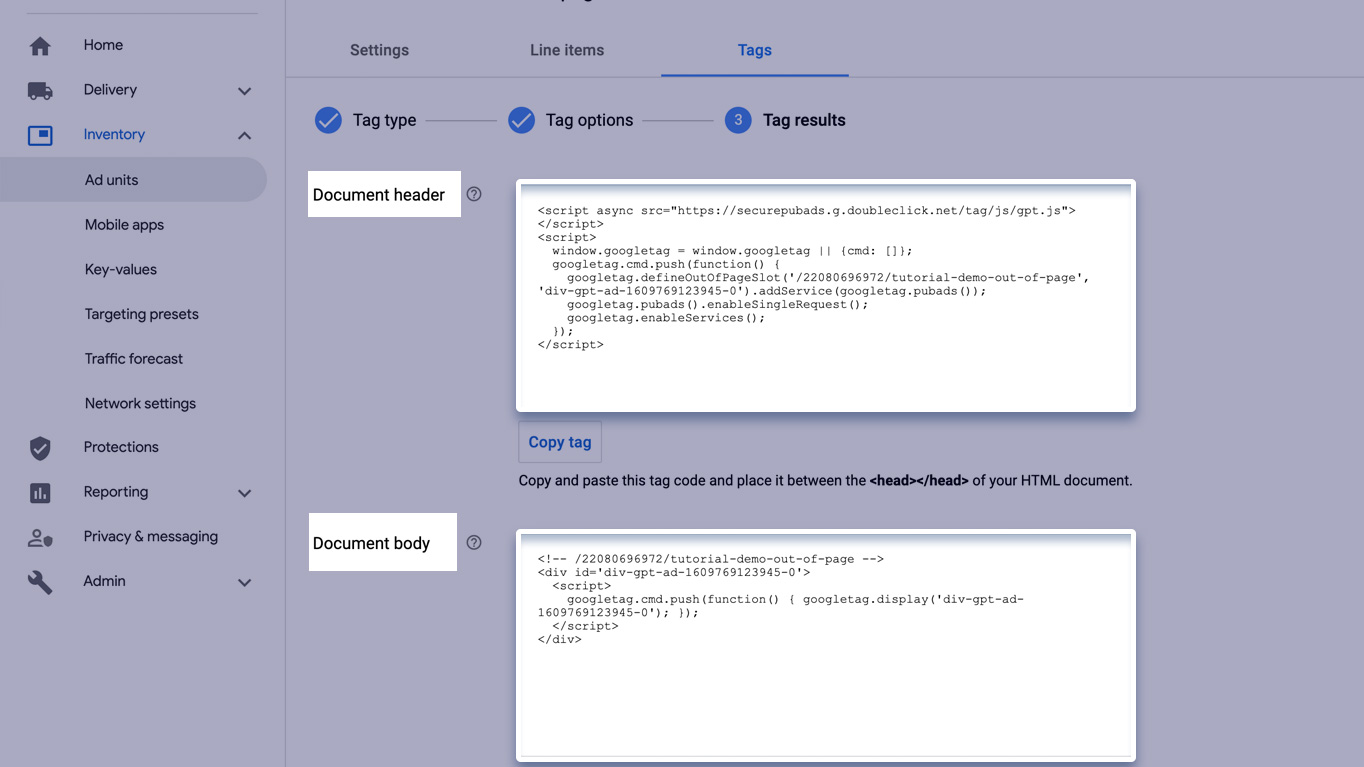The width and height of the screenshot is (1364, 767).
Task: Open Admin label in sidebar
Action: click(x=105, y=581)
